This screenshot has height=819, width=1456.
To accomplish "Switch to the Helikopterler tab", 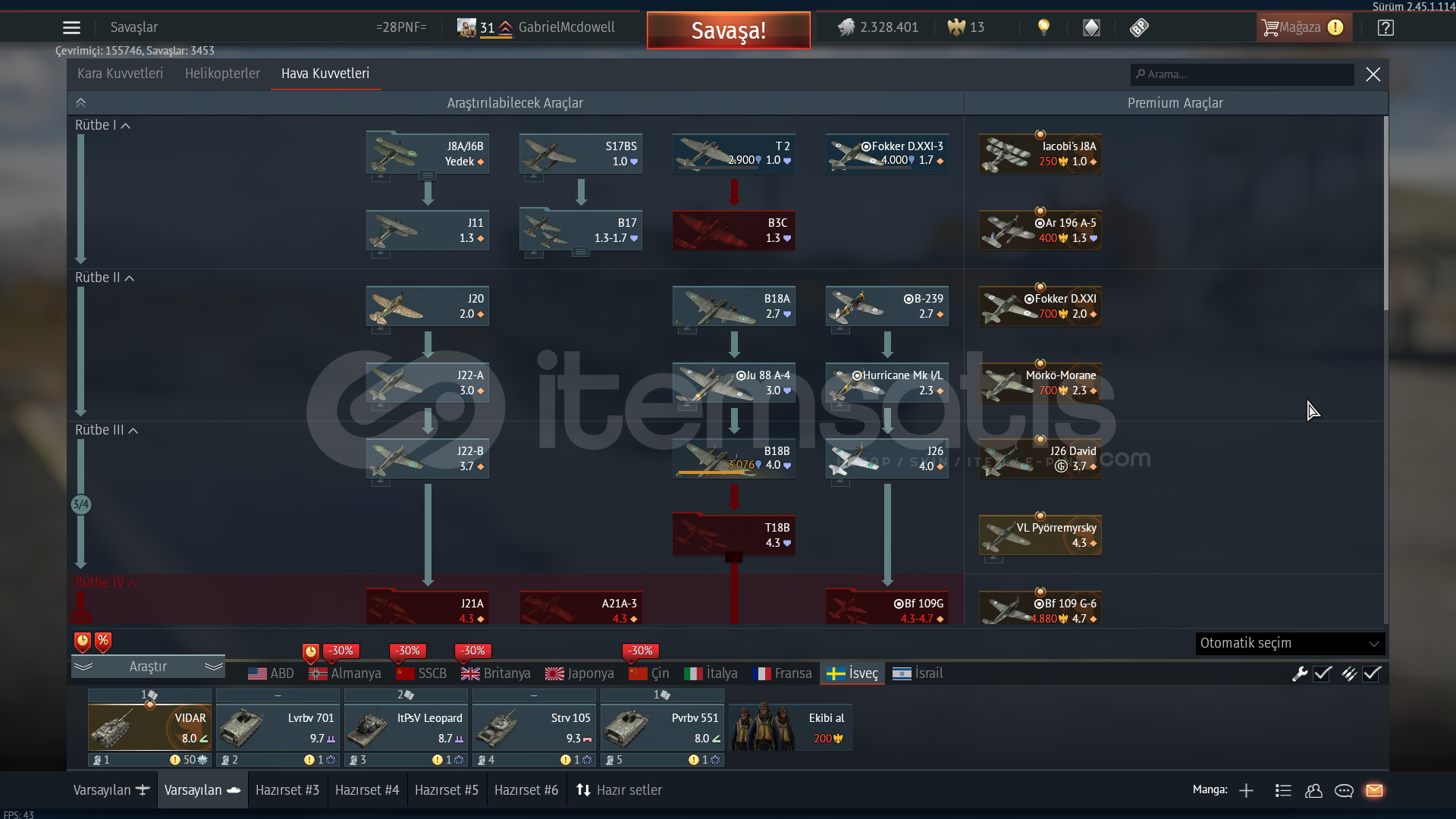I will point(222,74).
